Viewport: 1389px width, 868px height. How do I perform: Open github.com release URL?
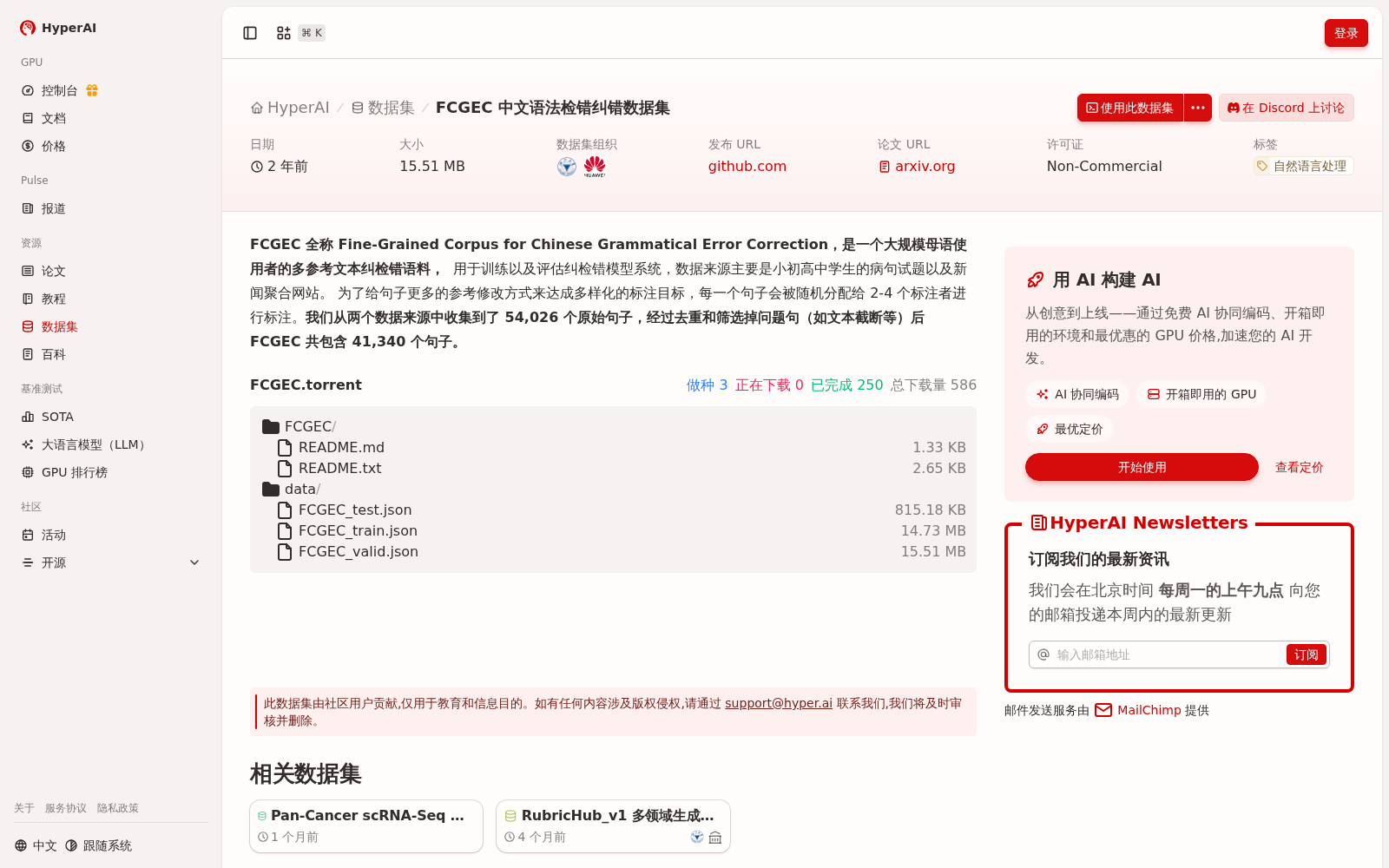point(747,166)
